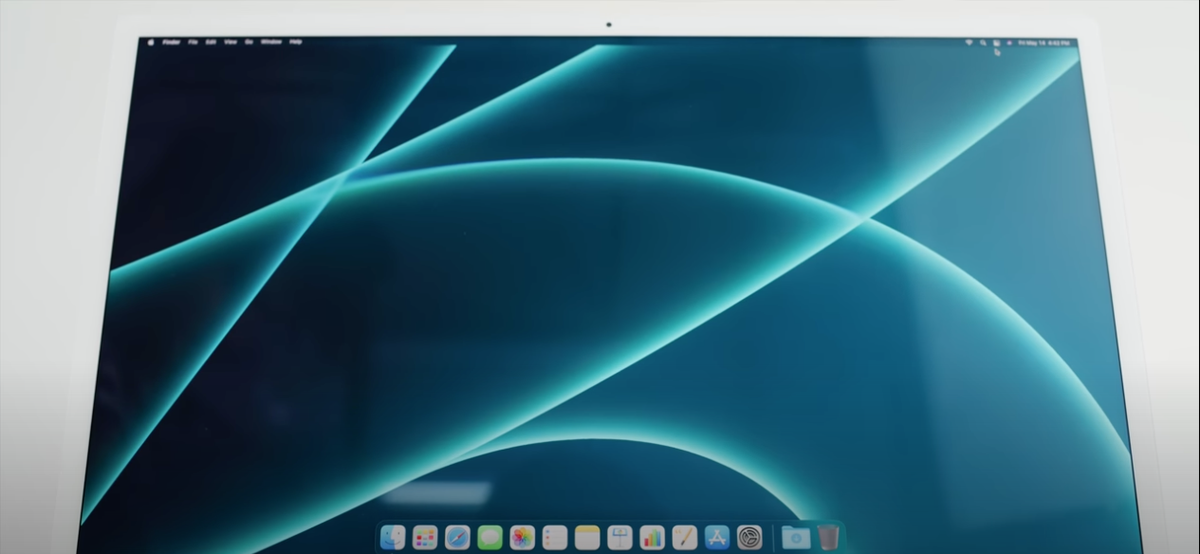Open the App Store from the Dock

717,537
